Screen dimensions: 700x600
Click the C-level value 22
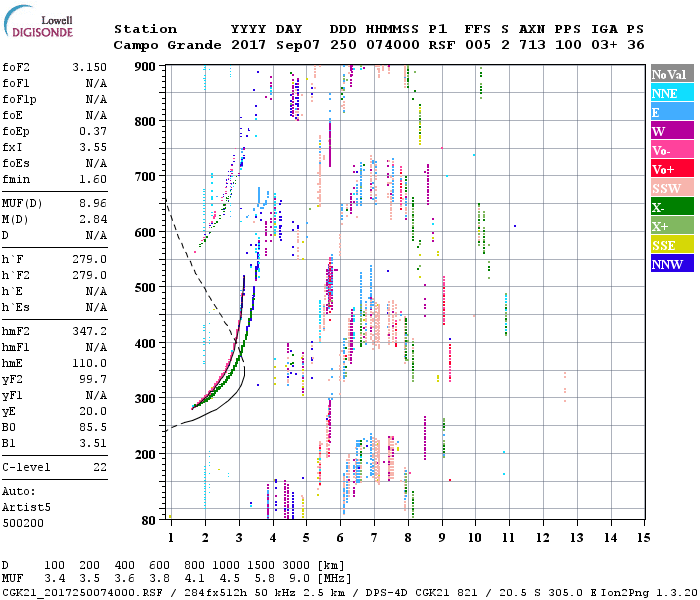(x=100, y=467)
